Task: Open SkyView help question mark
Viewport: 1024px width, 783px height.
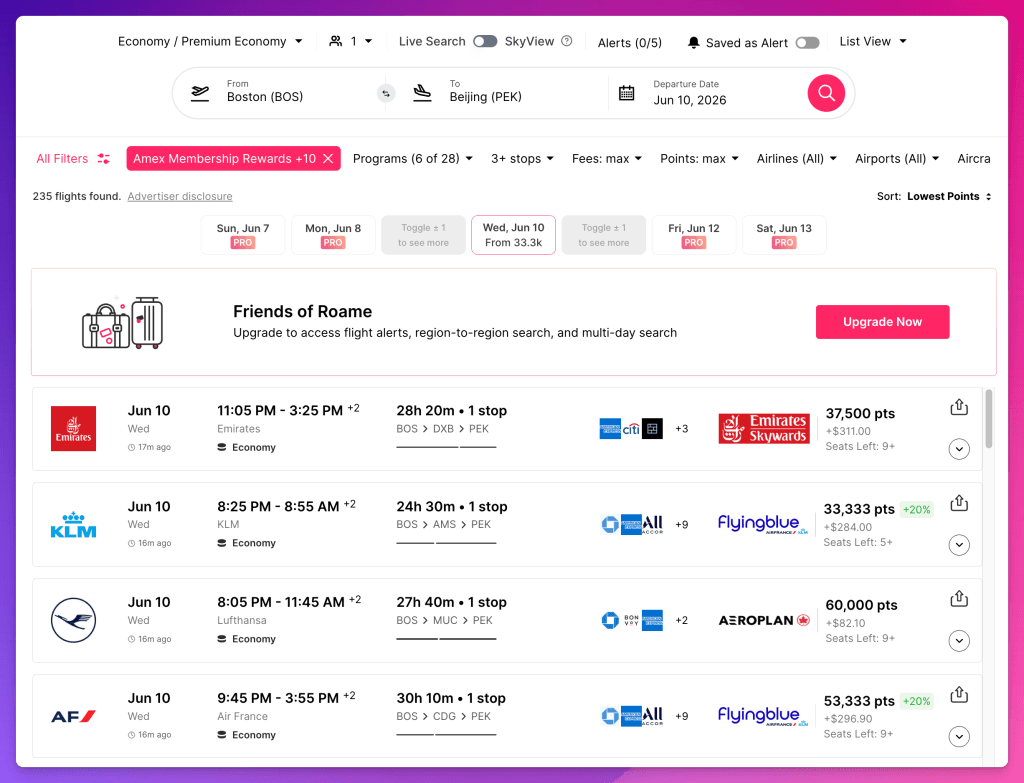Action: pos(567,41)
